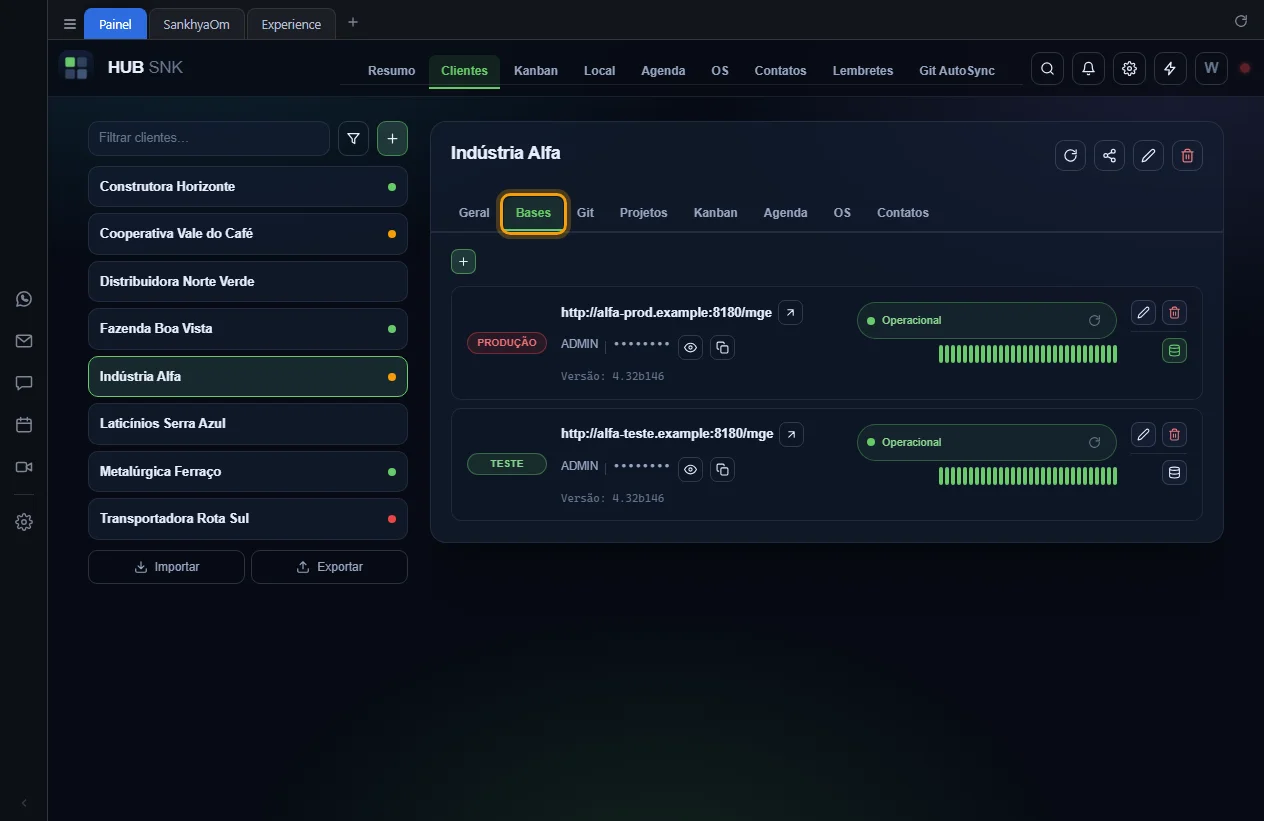Click the share icon for Indústria Alfa
Screen dimensions: 1264x821
point(1109,155)
